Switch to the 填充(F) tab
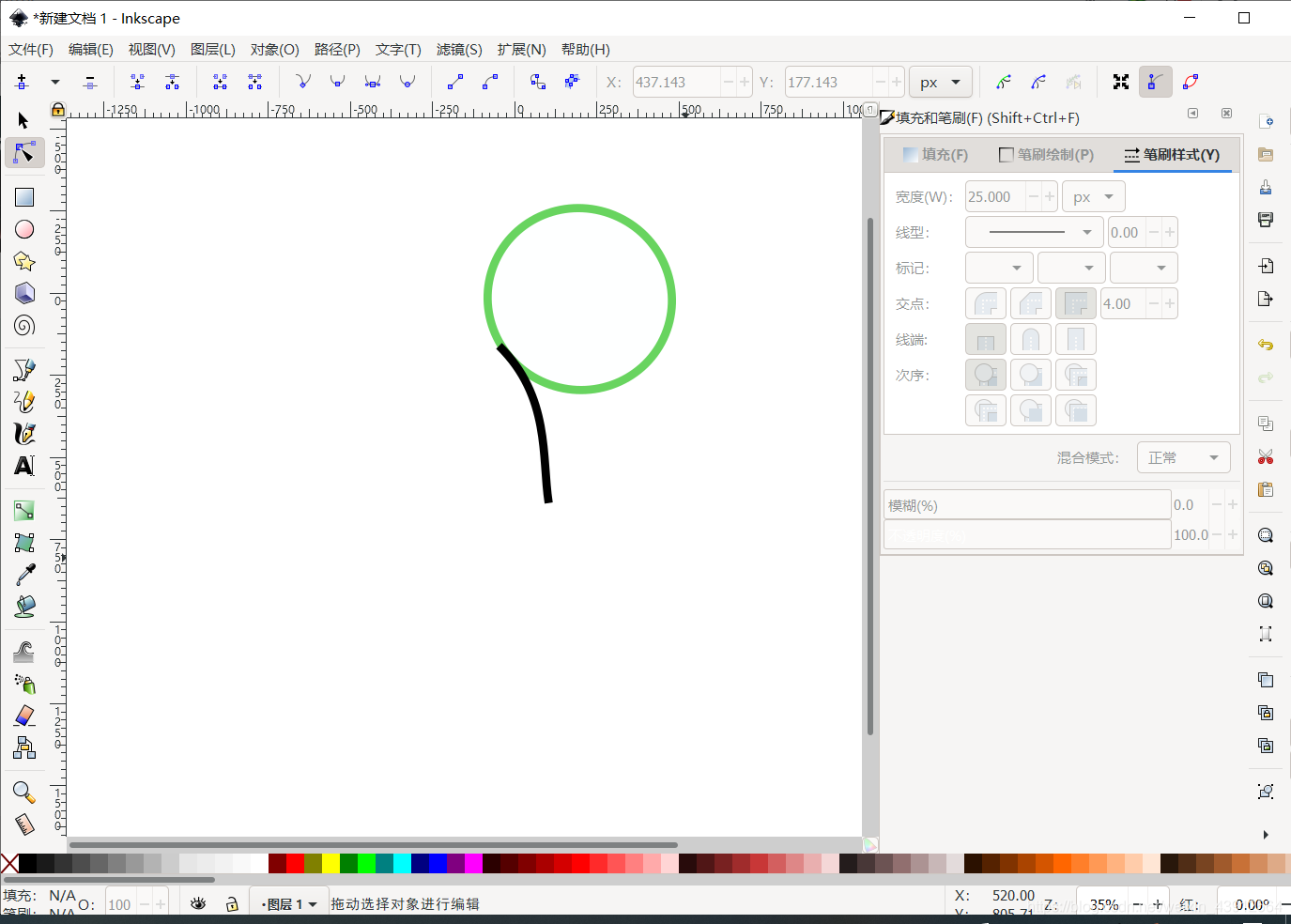This screenshot has height=924, width=1291. [935, 155]
